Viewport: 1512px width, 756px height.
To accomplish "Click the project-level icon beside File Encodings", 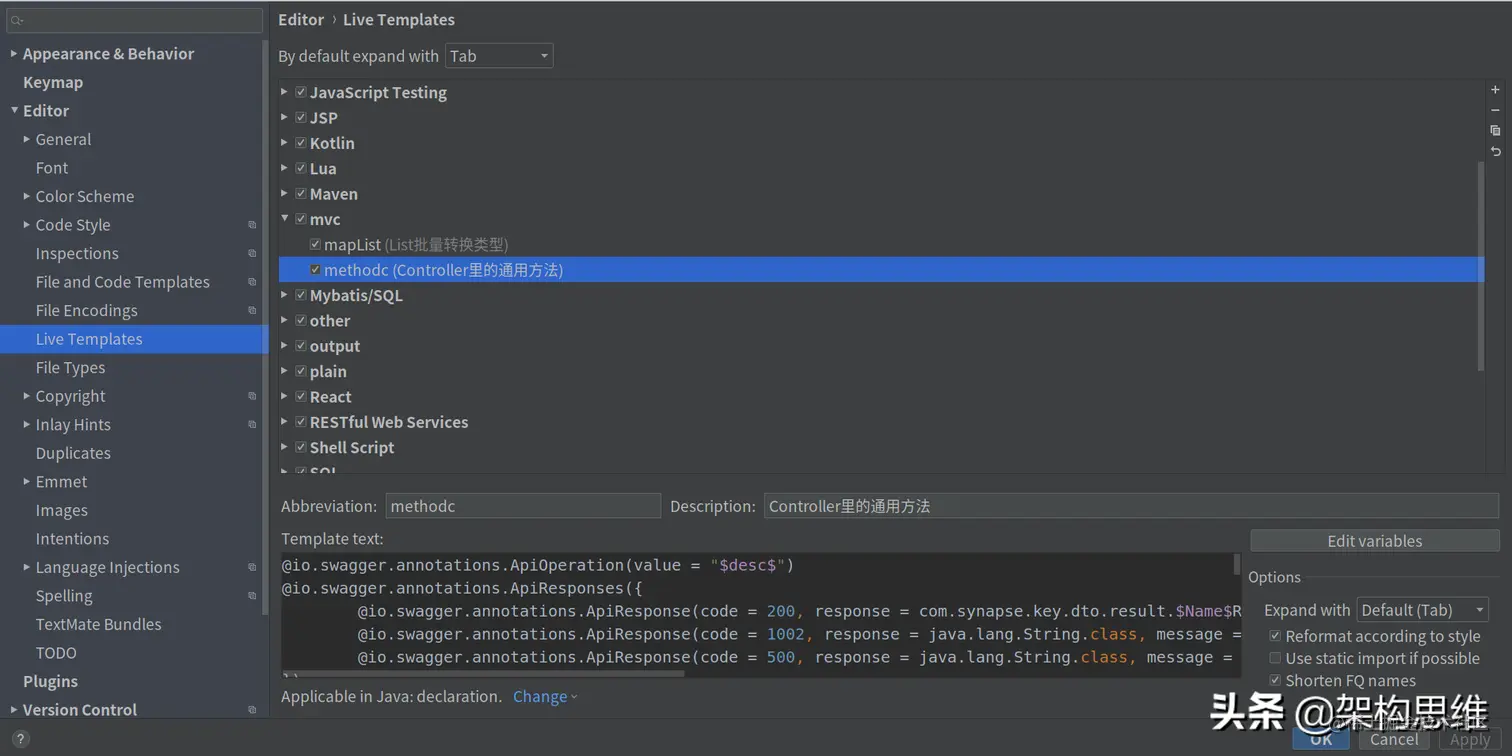I will (252, 311).
